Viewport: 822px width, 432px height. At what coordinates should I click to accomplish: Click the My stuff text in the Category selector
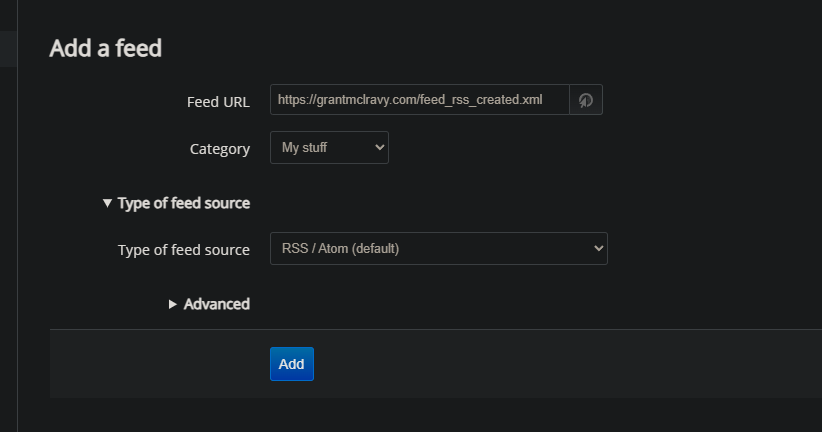coord(304,148)
